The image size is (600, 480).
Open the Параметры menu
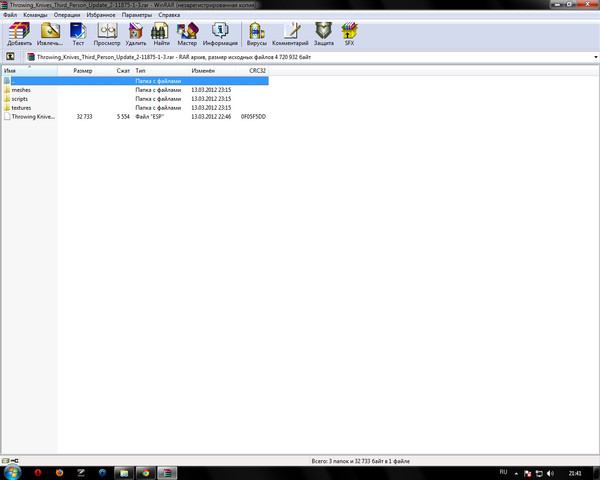coord(137,15)
